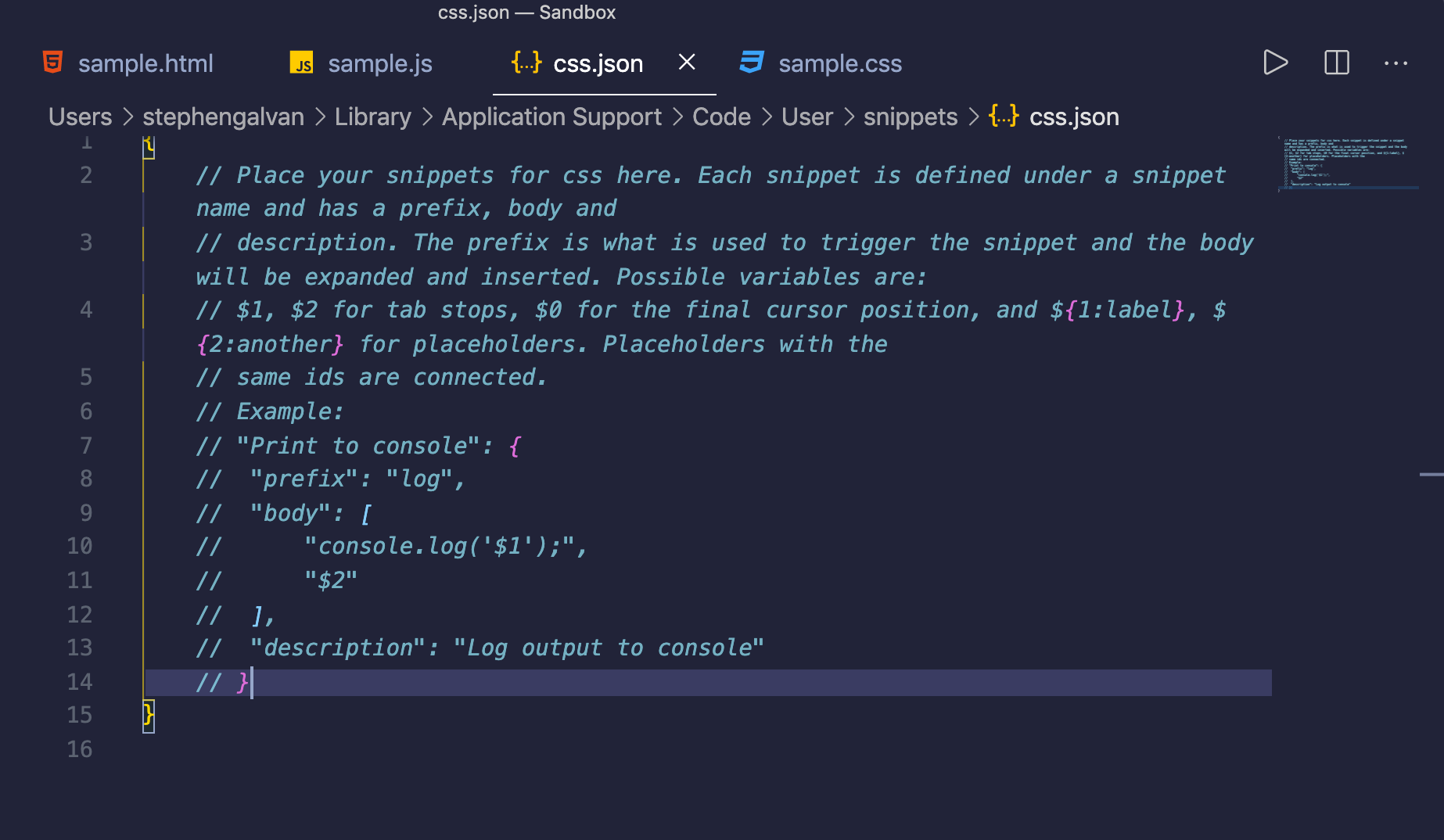Open split editor icon in toolbar
The image size is (1444, 840).
(x=1337, y=63)
